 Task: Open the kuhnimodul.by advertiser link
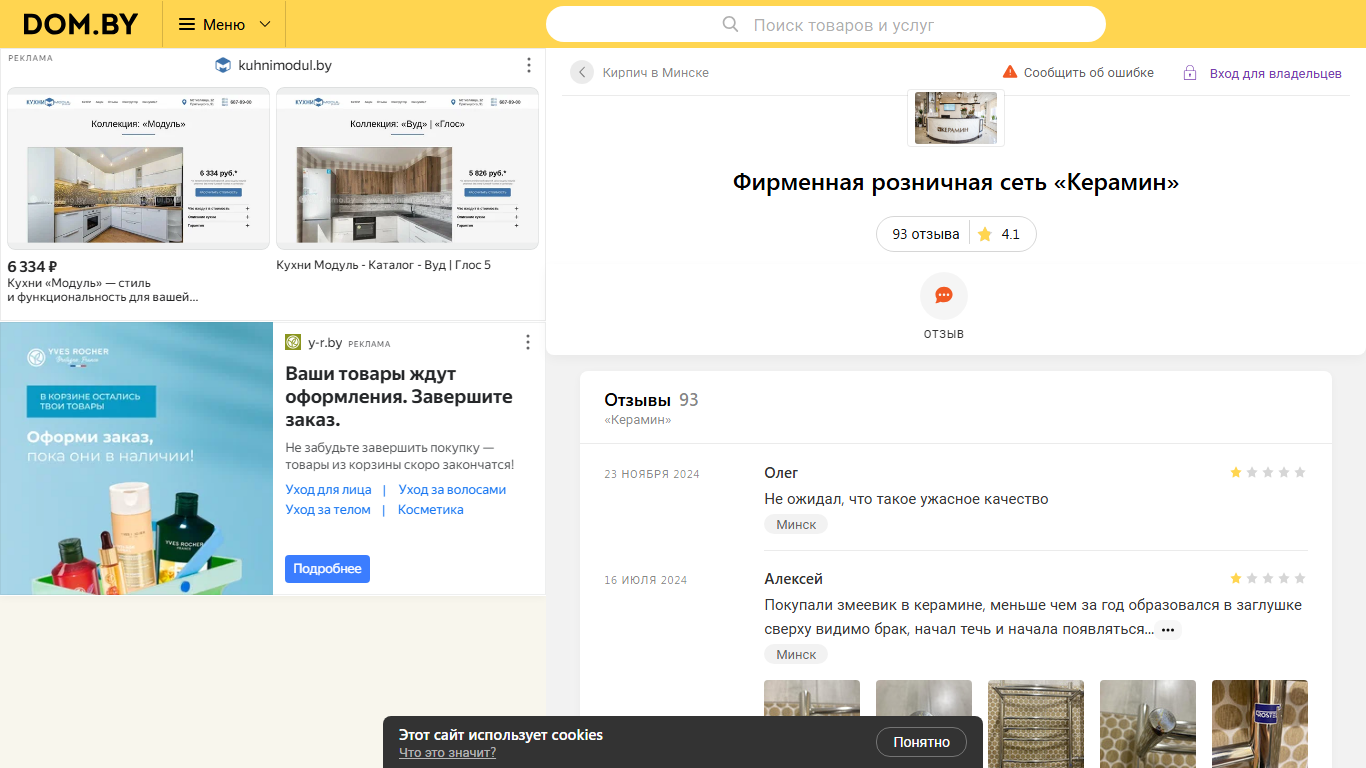285,65
